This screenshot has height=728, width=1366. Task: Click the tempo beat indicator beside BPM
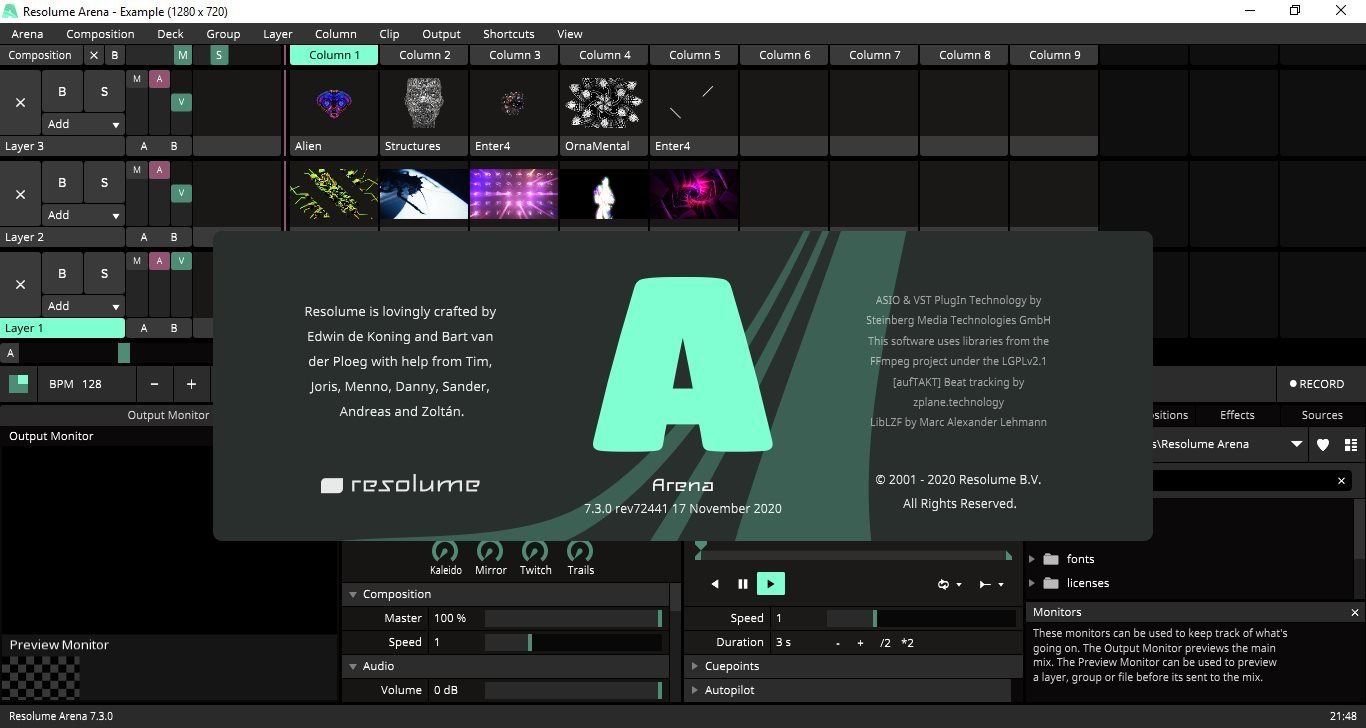(x=19, y=384)
